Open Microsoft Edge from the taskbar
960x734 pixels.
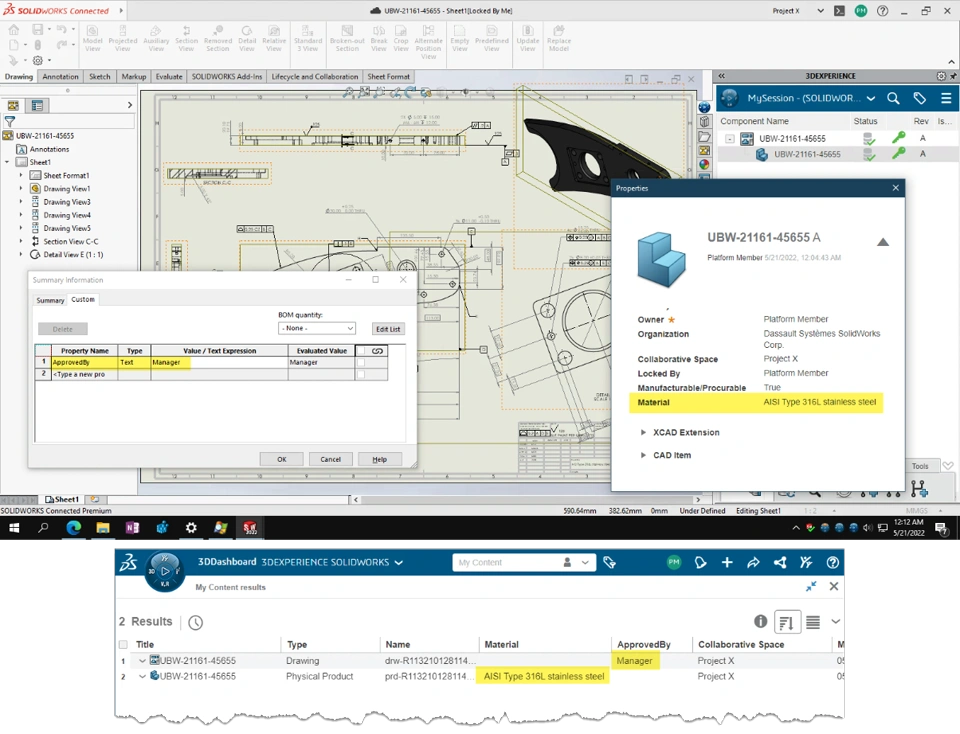pos(73,528)
